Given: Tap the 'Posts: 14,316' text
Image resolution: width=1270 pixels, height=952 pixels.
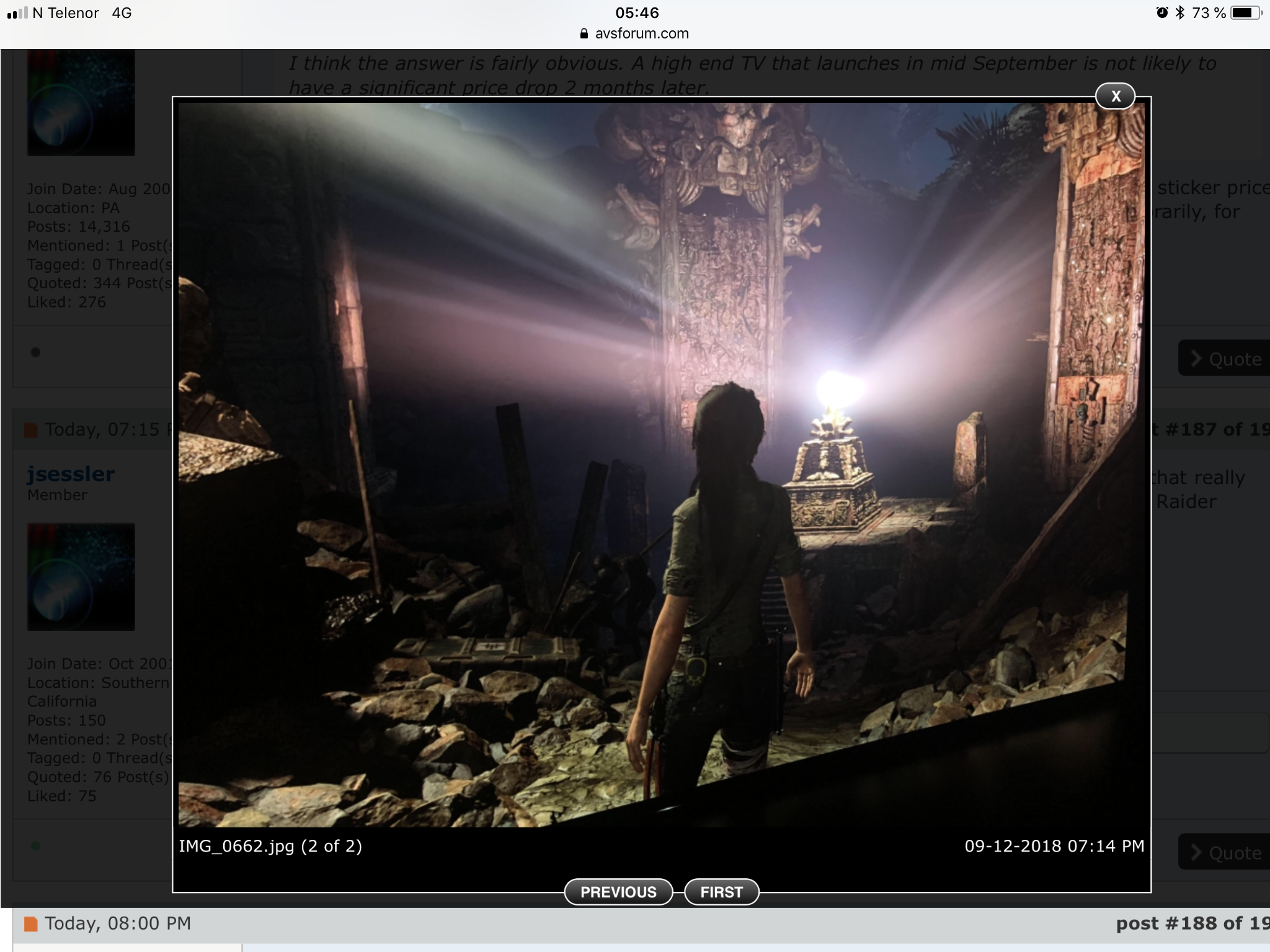Looking at the screenshot, I should point(79,227).
